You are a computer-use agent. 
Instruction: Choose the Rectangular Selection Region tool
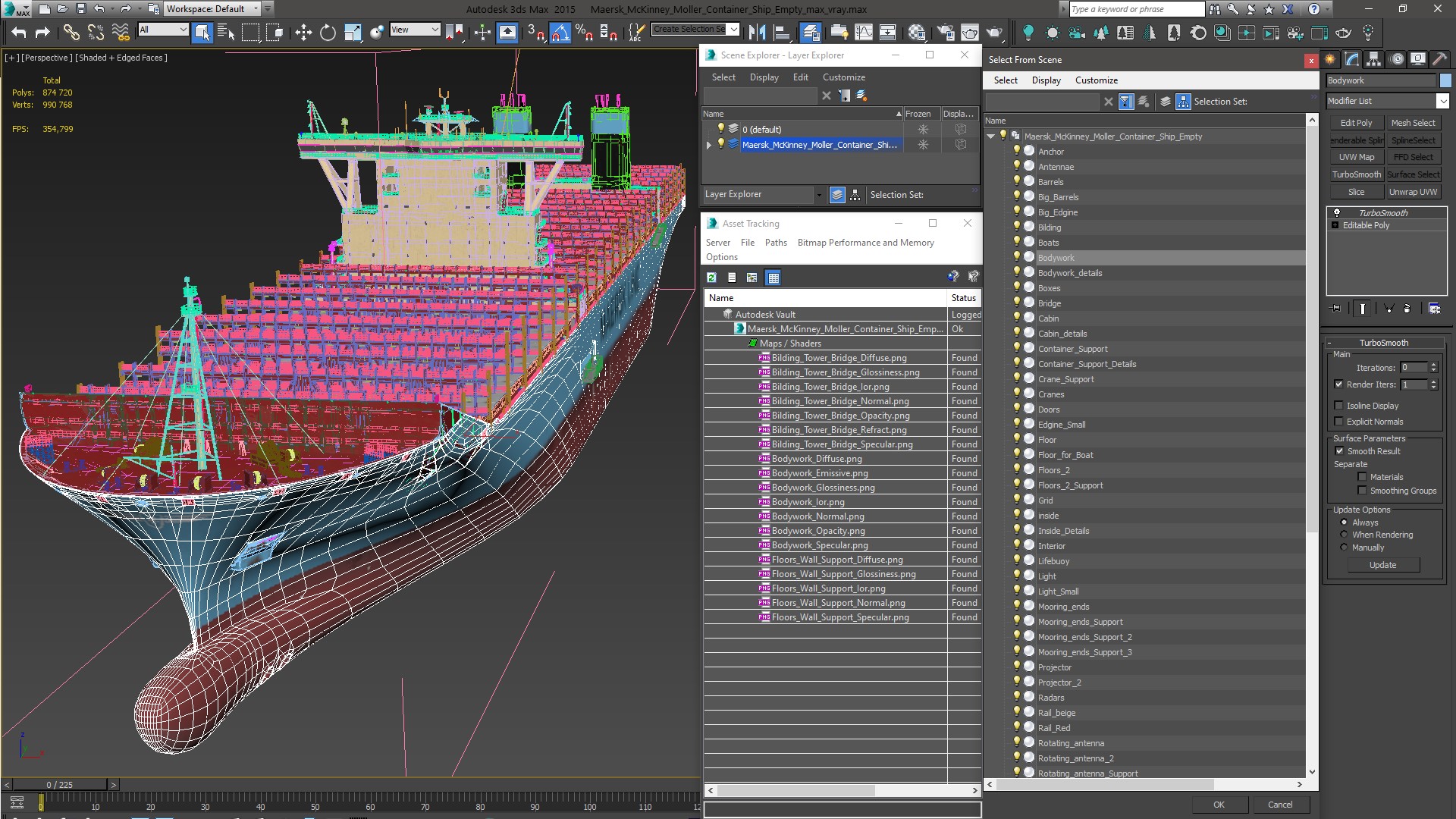click(250, 32)
